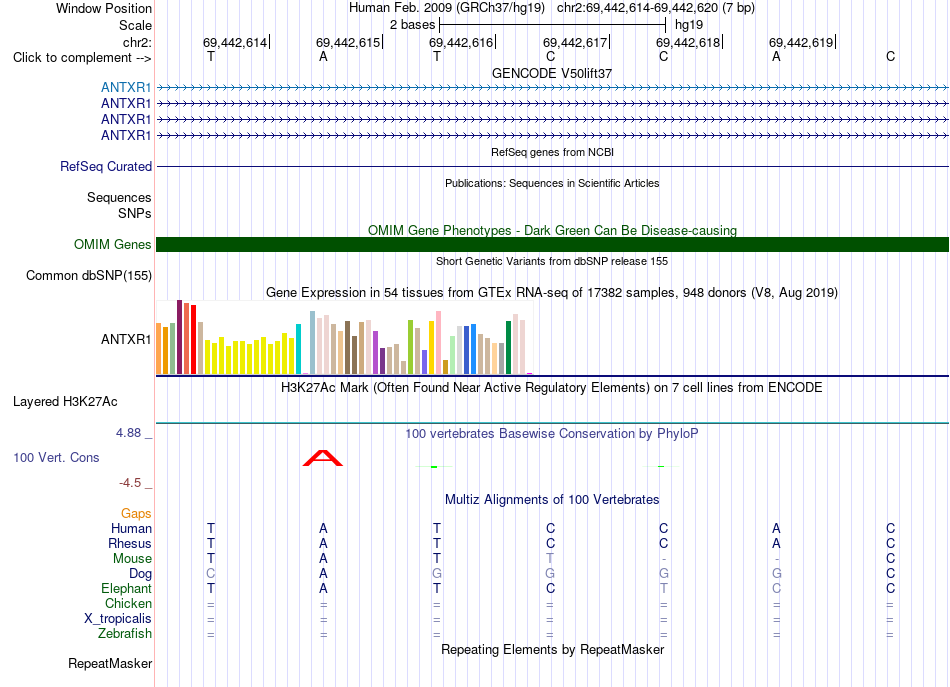This screenshot has height=687, width=950.
Task: Click the cyan GTEx expression bar
Action: coord(298,349)
